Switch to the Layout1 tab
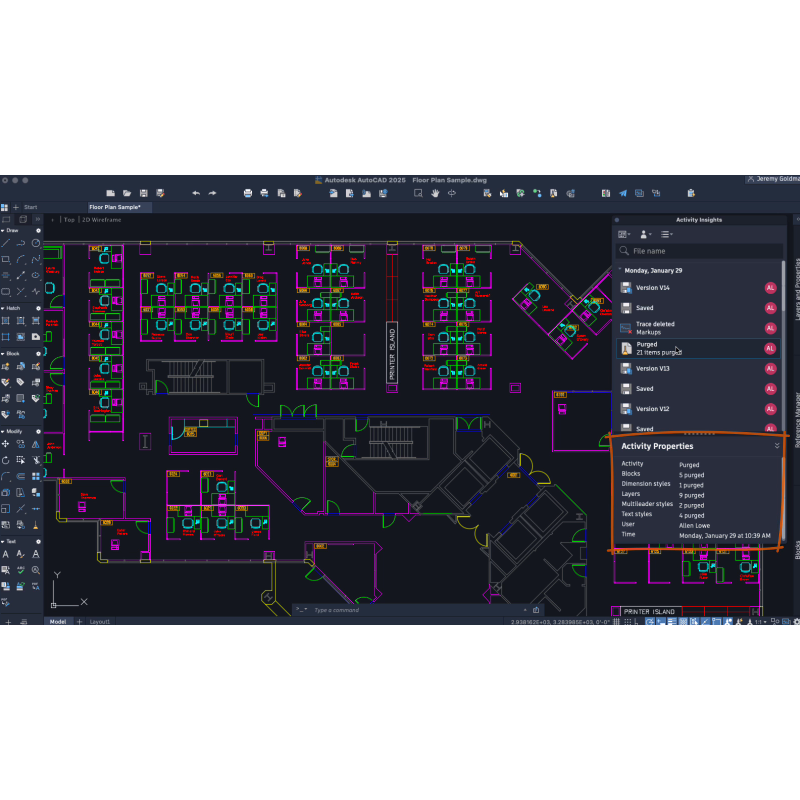800x800 pixels. 101,621
